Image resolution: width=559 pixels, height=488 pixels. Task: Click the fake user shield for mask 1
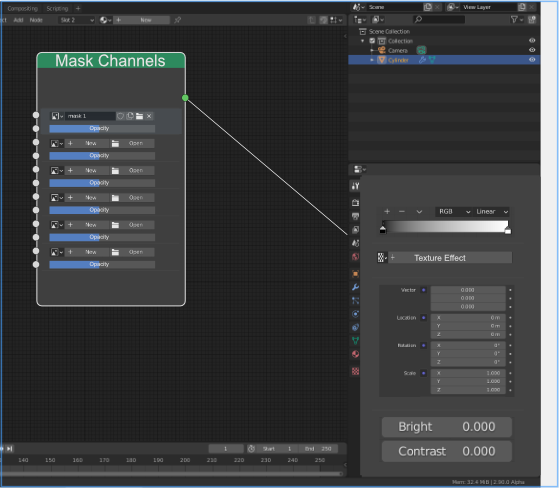coord(120,116)
